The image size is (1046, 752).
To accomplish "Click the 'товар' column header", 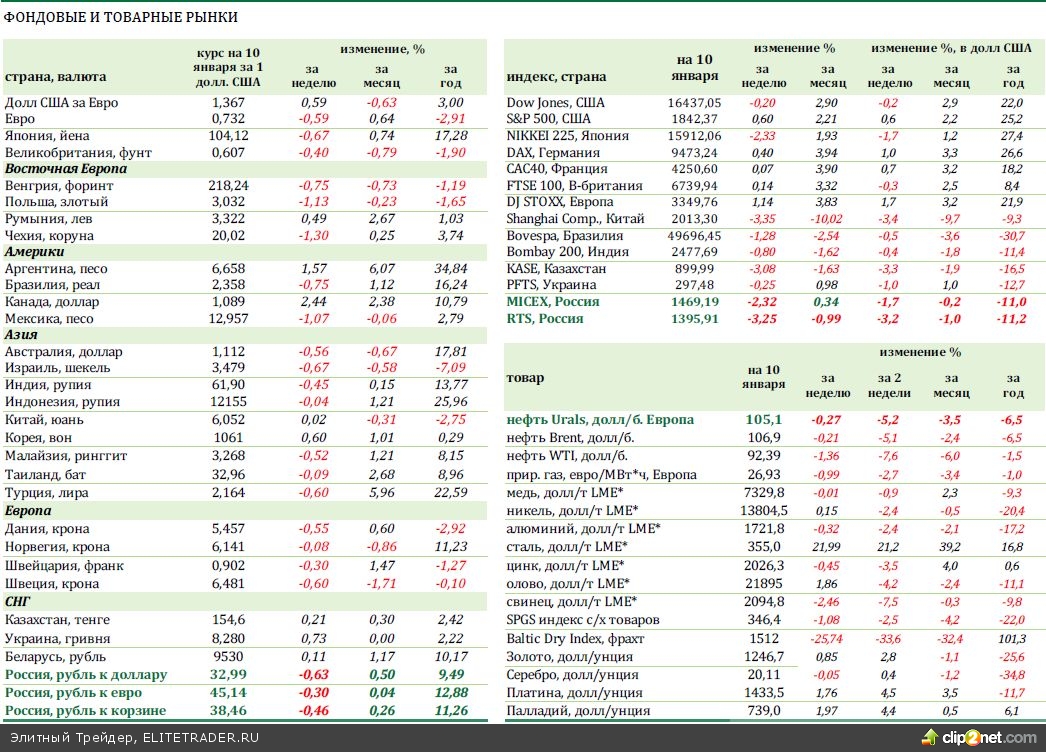I will pos(525,378).
